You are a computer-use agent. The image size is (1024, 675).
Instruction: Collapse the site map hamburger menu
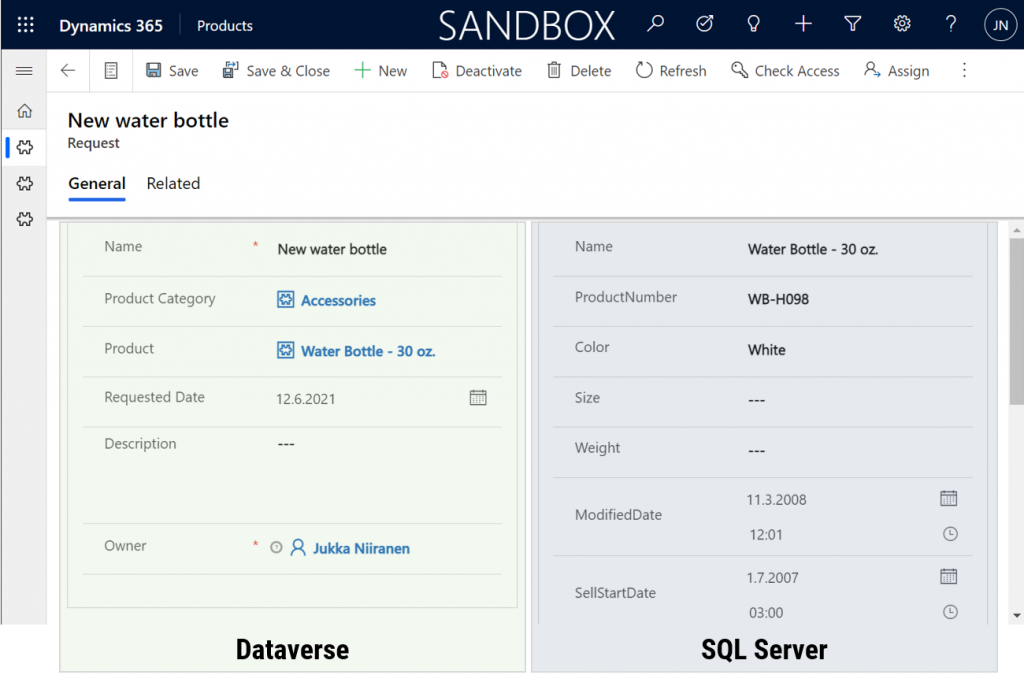pyautogui.click(x=24, y=71)
